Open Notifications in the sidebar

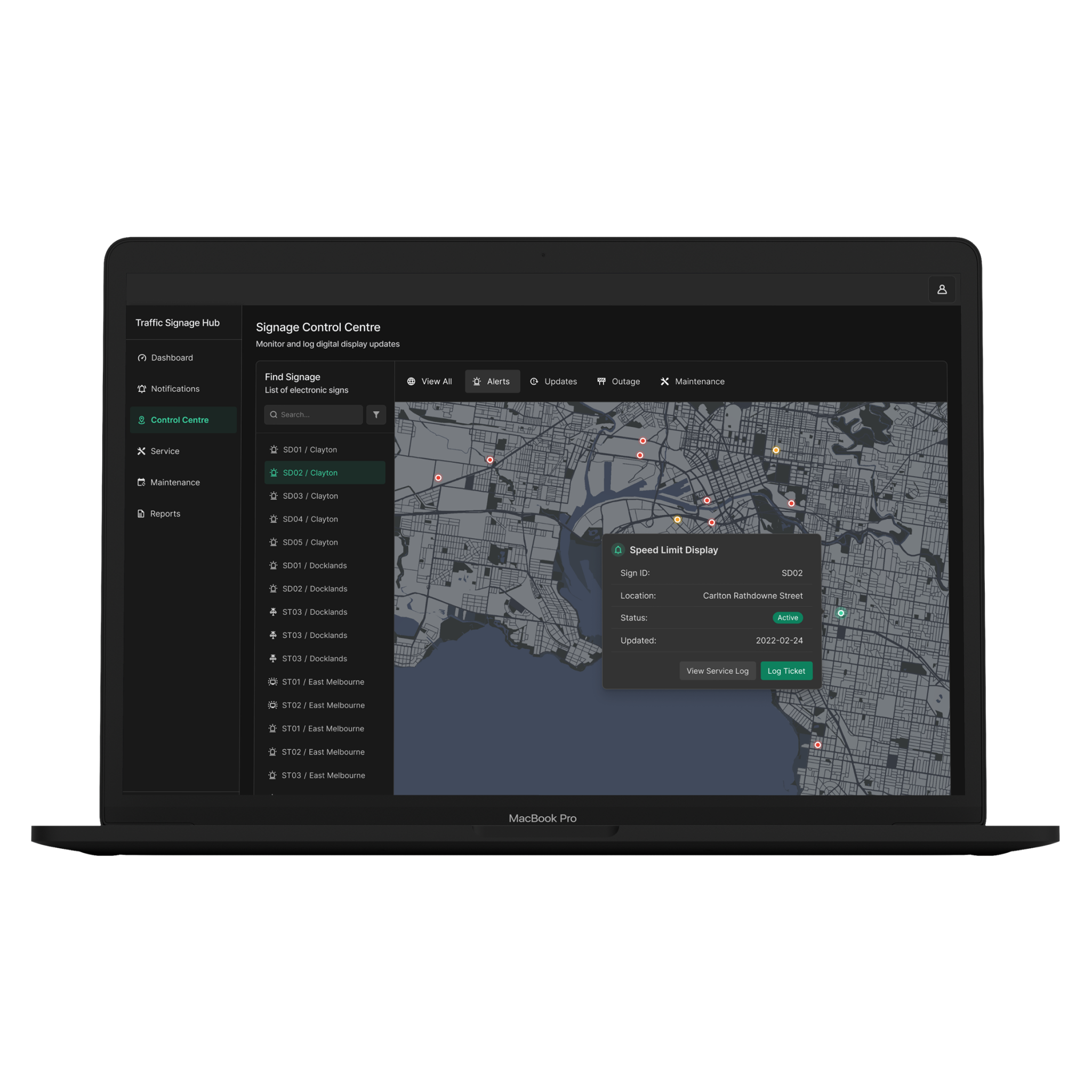(x=175, y=389)
